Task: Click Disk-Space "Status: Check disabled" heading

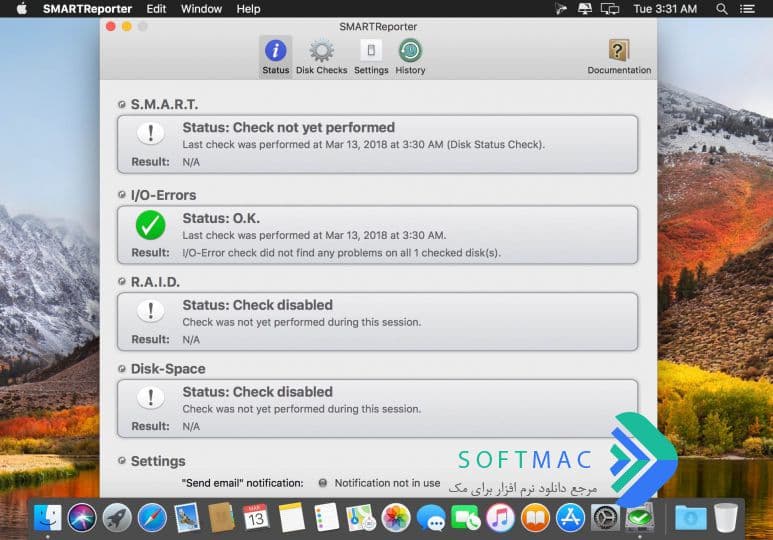Action: (x=257, y=392)
